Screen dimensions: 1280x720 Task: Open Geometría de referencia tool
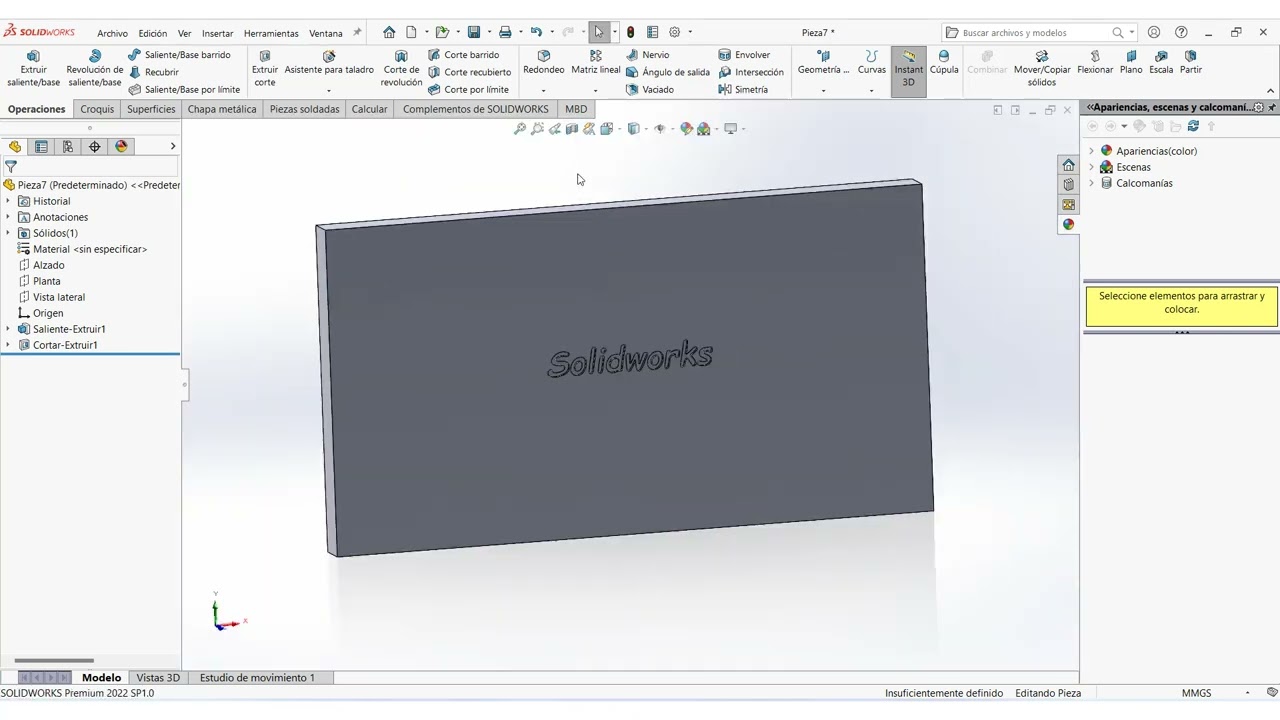click(x=823, y=63)
